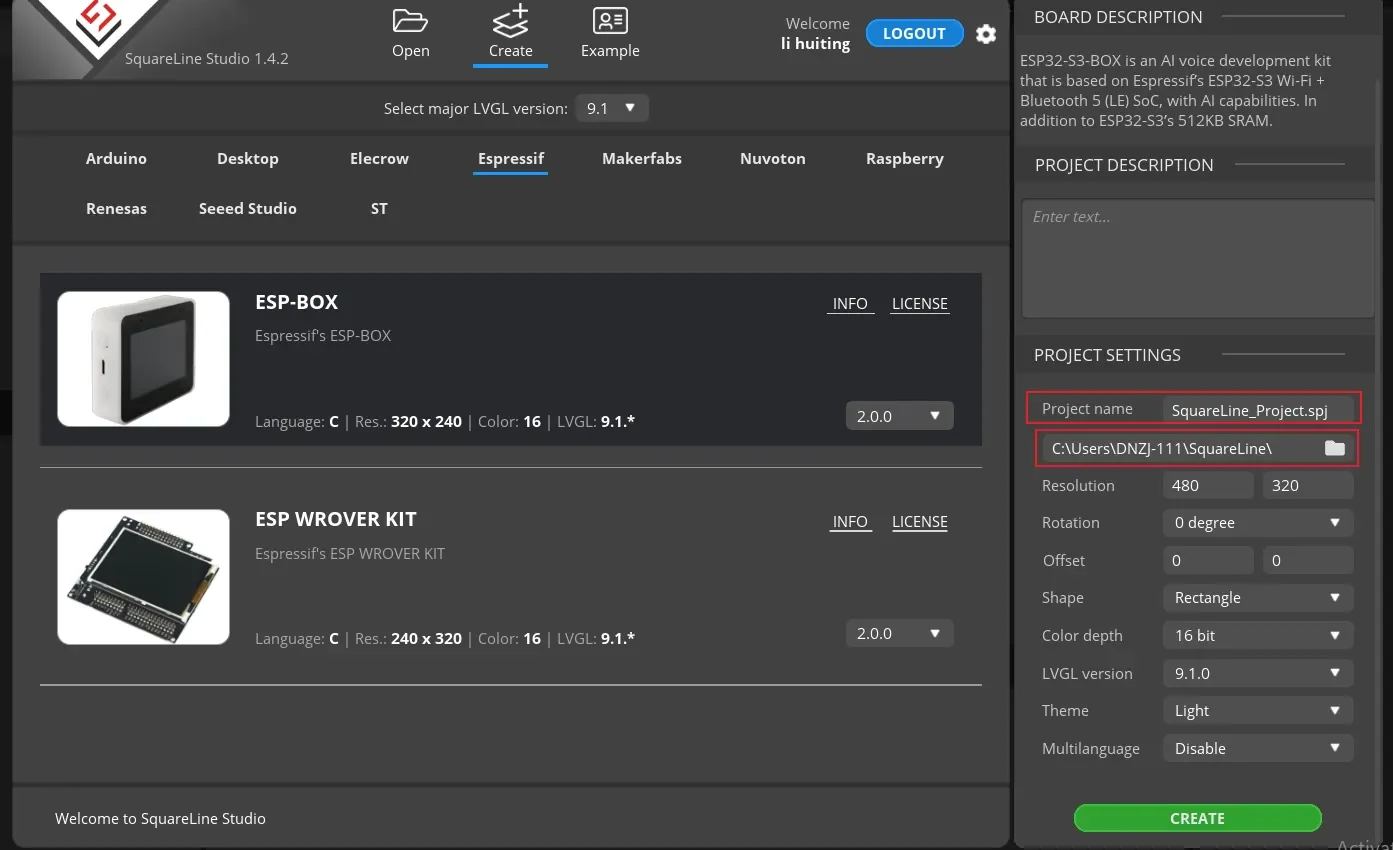Open the ESP-BOX LICENSE link

point(919,304)
